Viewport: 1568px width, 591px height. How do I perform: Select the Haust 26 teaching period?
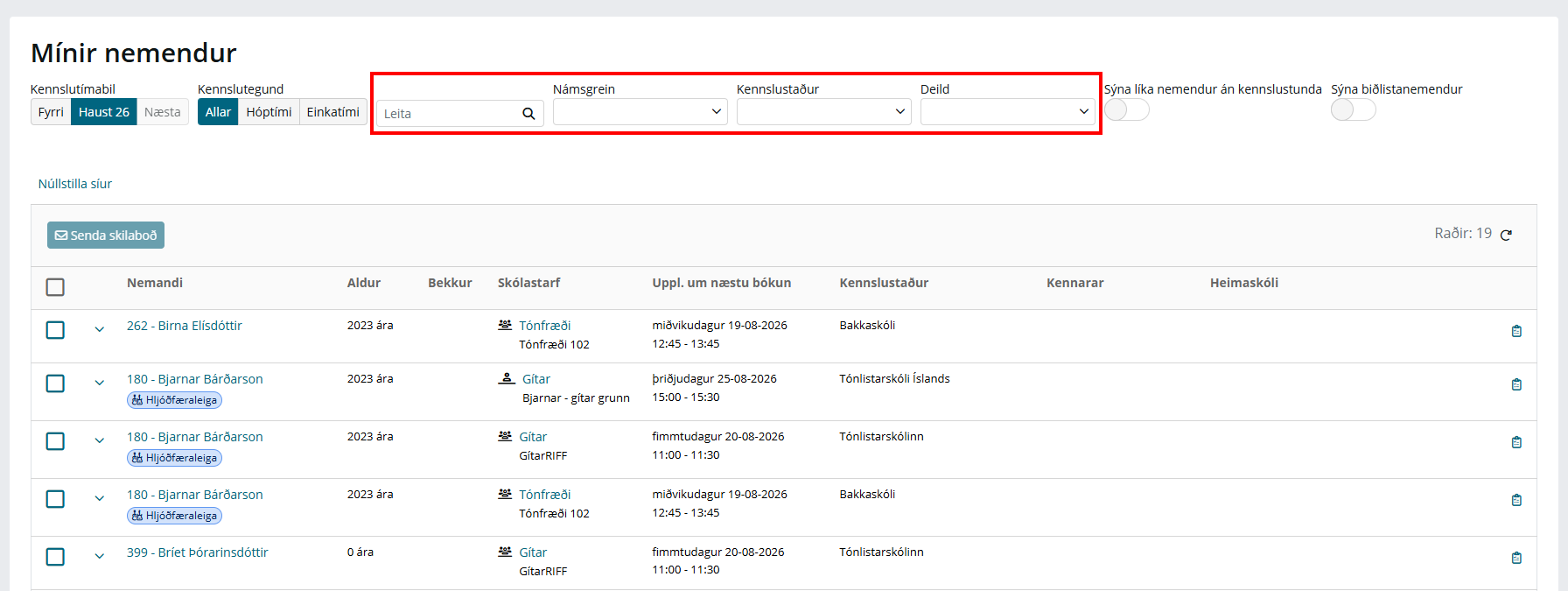(104, 112)
